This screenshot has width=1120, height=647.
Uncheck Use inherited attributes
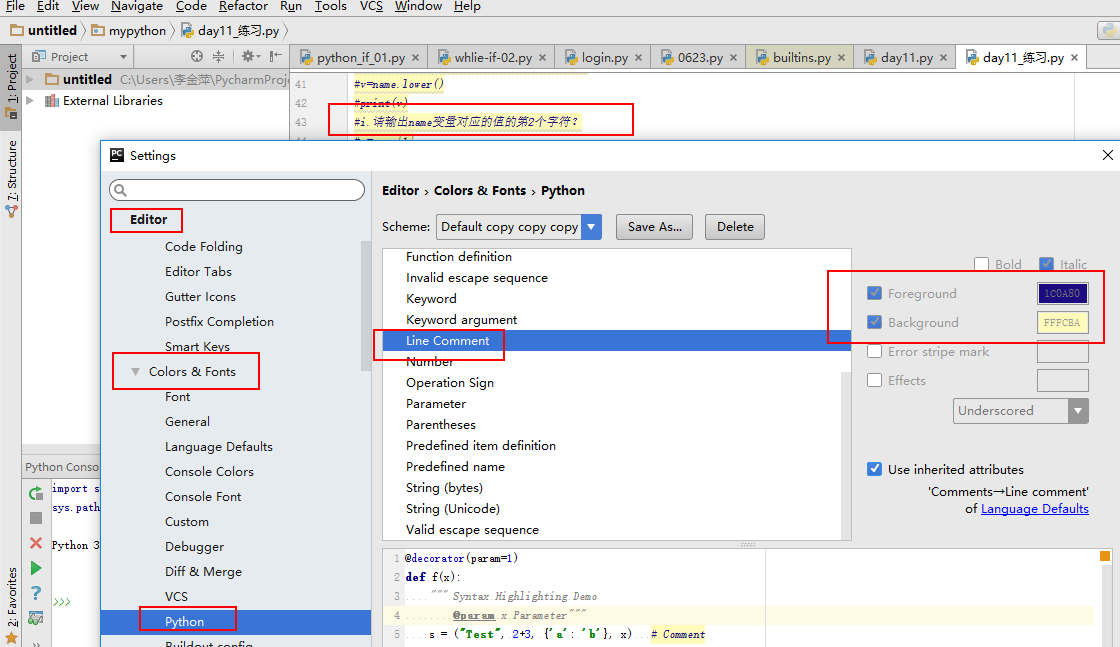click(874, 469)
